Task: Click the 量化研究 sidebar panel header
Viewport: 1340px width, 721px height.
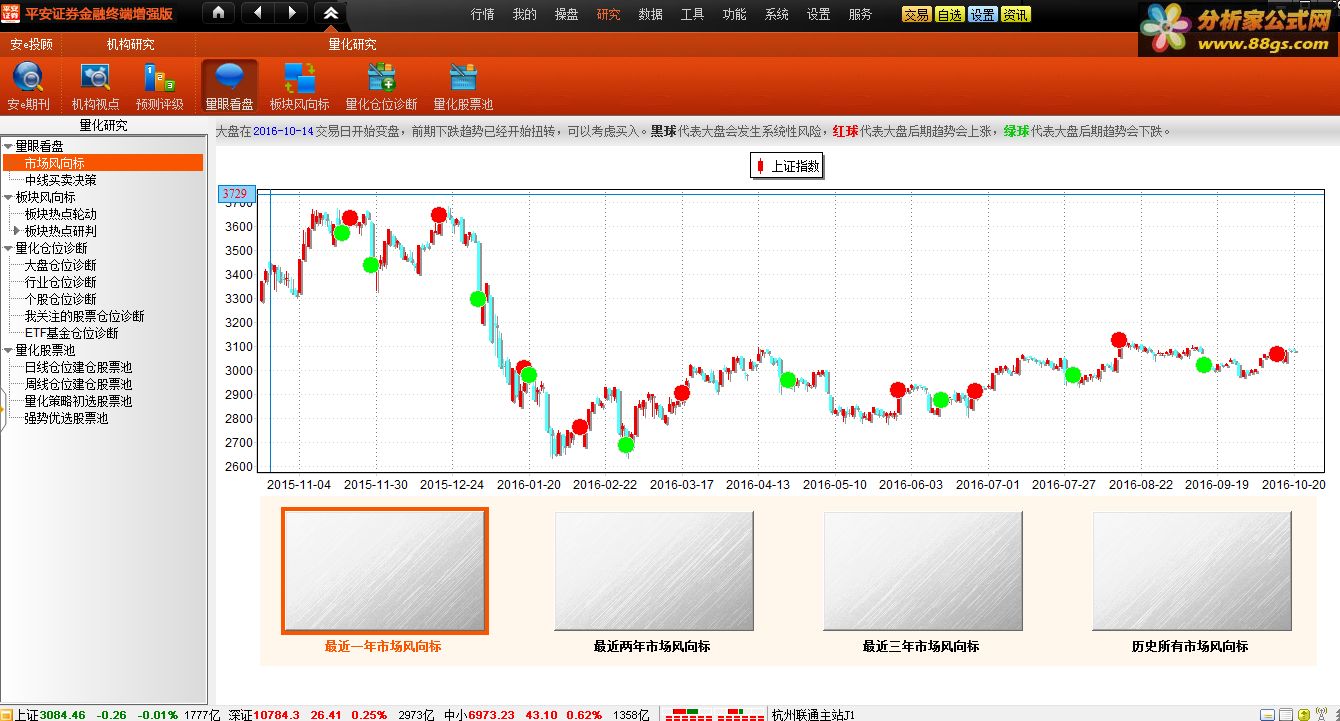Action: pyautogui.click(x=104, y=126)
